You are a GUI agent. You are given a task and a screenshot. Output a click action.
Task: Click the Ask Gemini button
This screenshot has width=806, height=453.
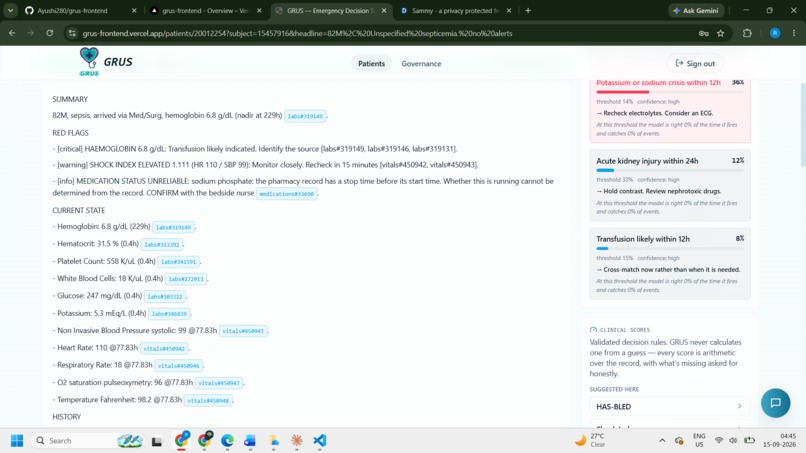coord(696,10)
